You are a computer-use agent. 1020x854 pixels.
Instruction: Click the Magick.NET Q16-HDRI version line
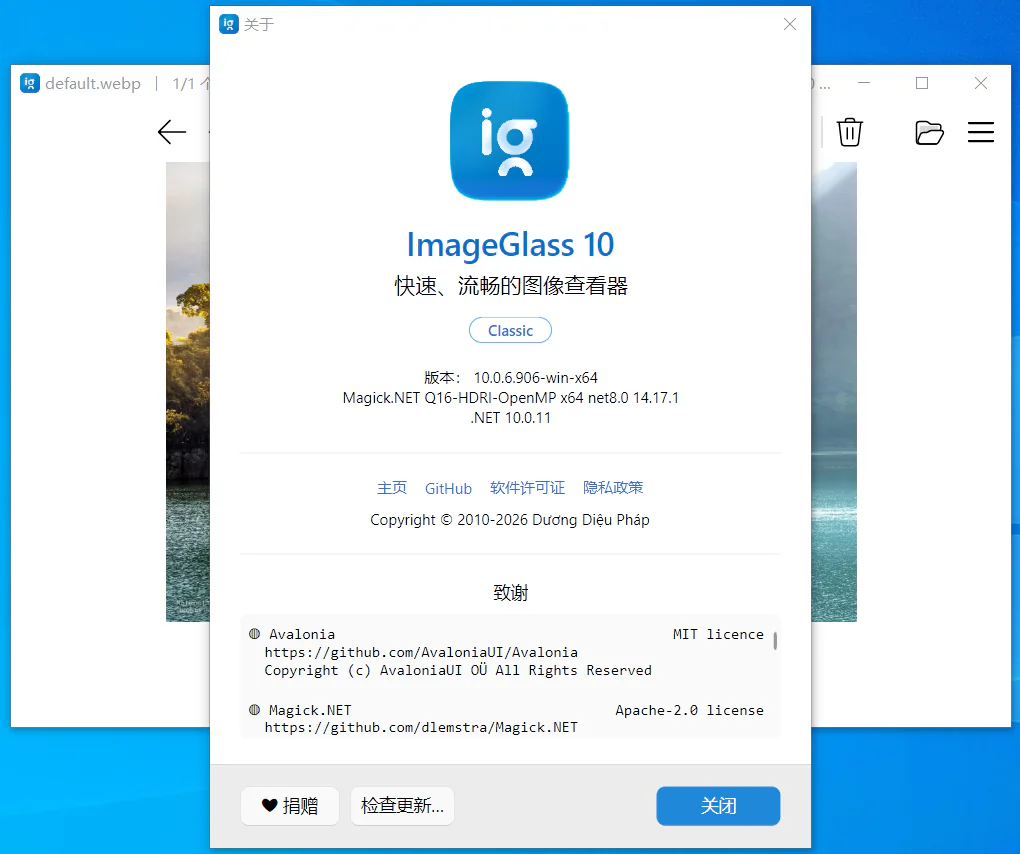(511, 398)
